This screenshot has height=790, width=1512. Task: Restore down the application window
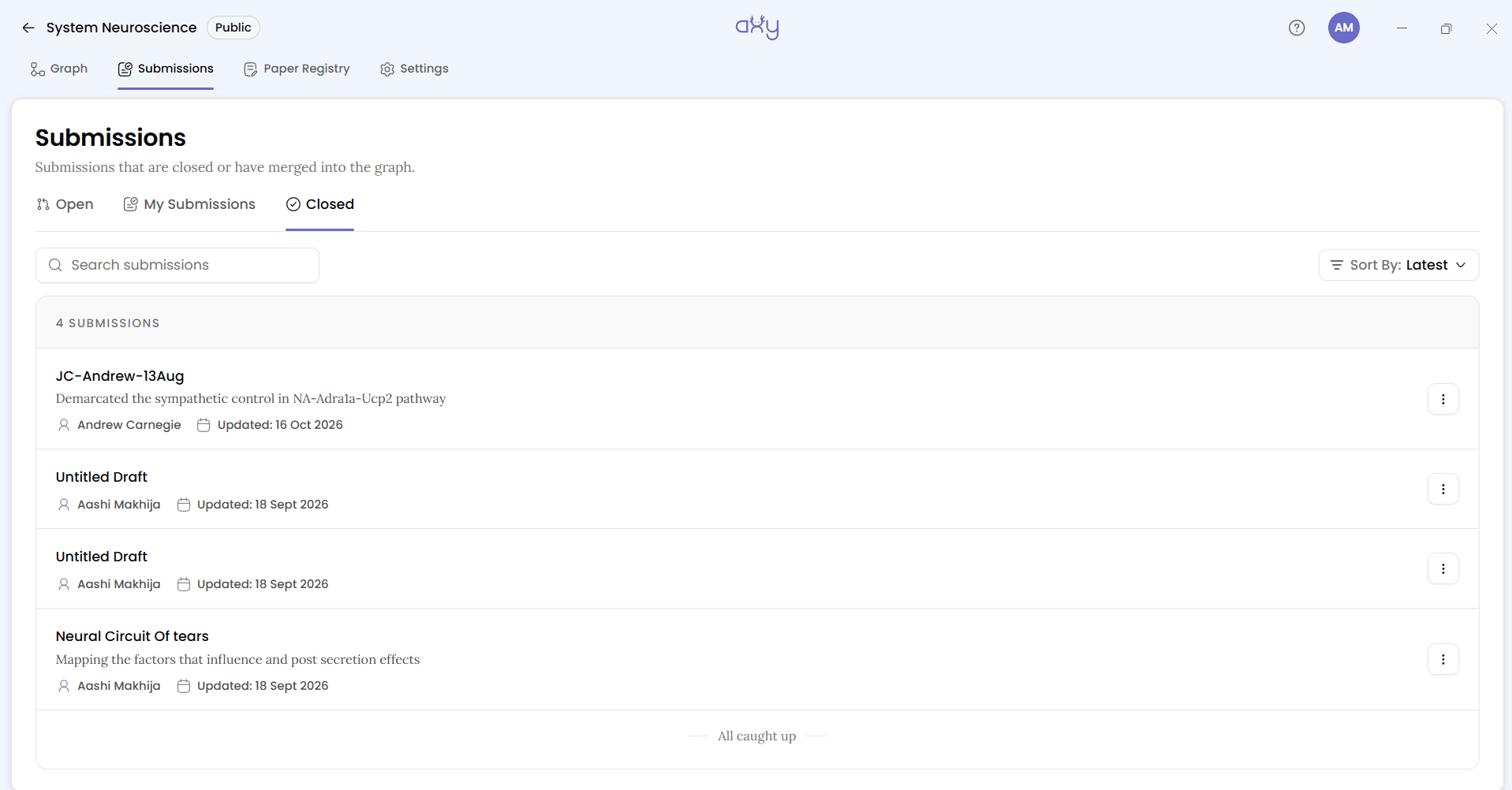coord(1446,28)
